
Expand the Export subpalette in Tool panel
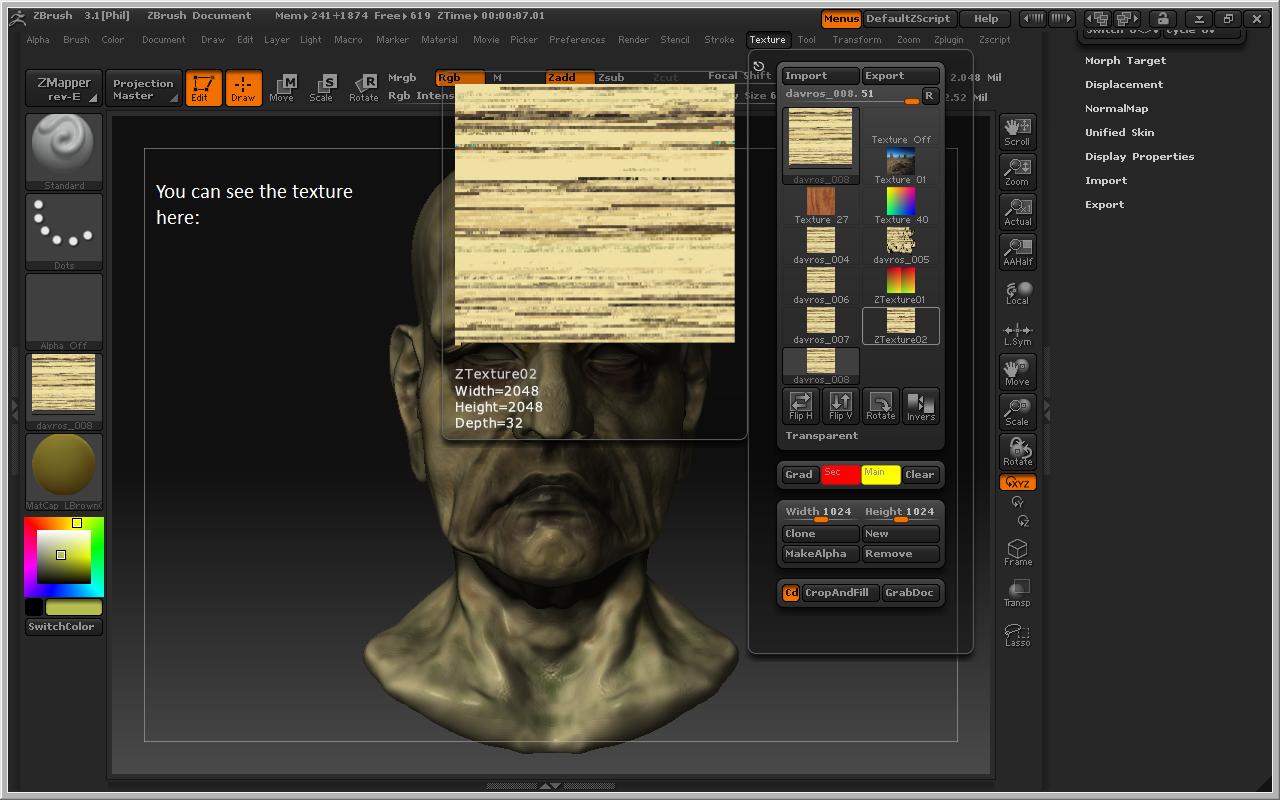1104,204
